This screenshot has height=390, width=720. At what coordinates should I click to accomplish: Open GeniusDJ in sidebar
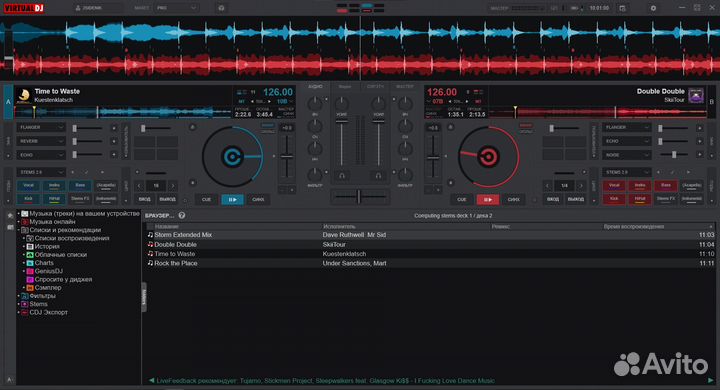pos(49,271)
